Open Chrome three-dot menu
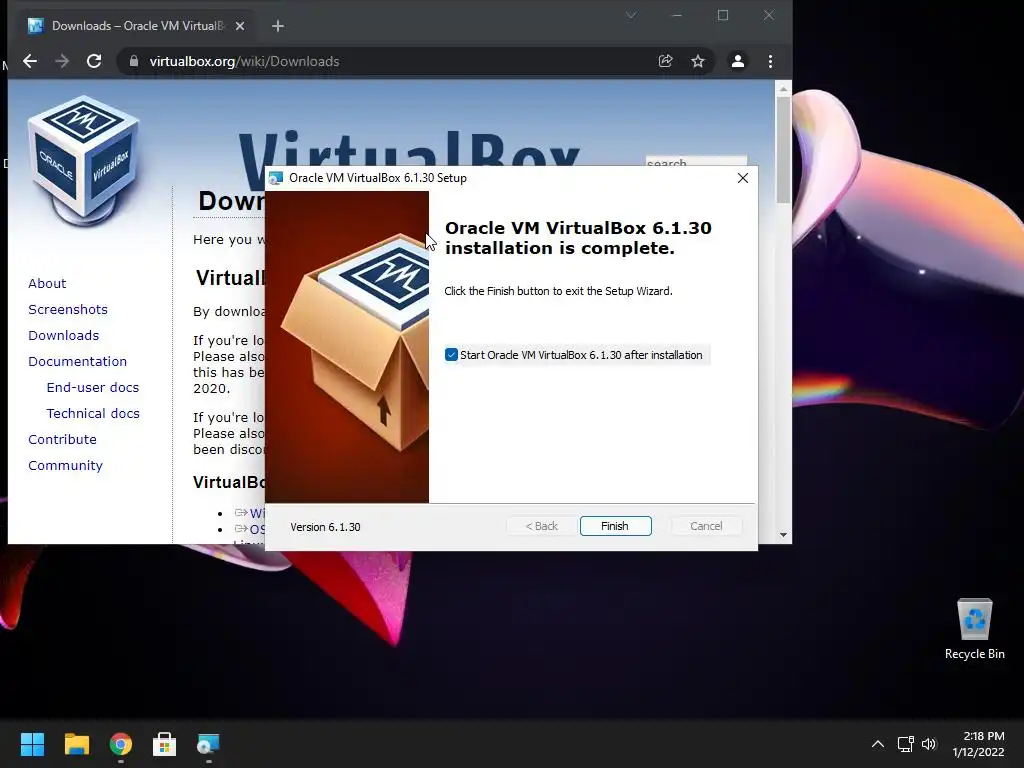Image resolution: width=1024 pixels, height=768 pixels. (771, 61)
